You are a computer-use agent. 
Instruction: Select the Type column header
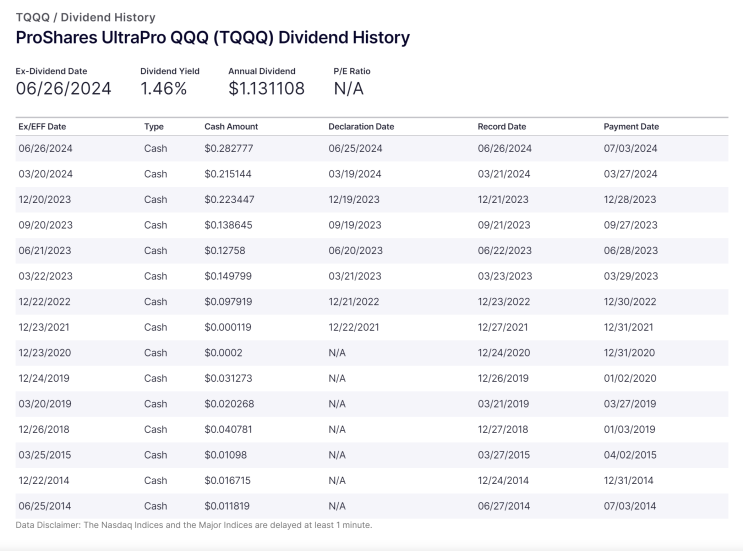pyautogui.click(x=154, y=126)
